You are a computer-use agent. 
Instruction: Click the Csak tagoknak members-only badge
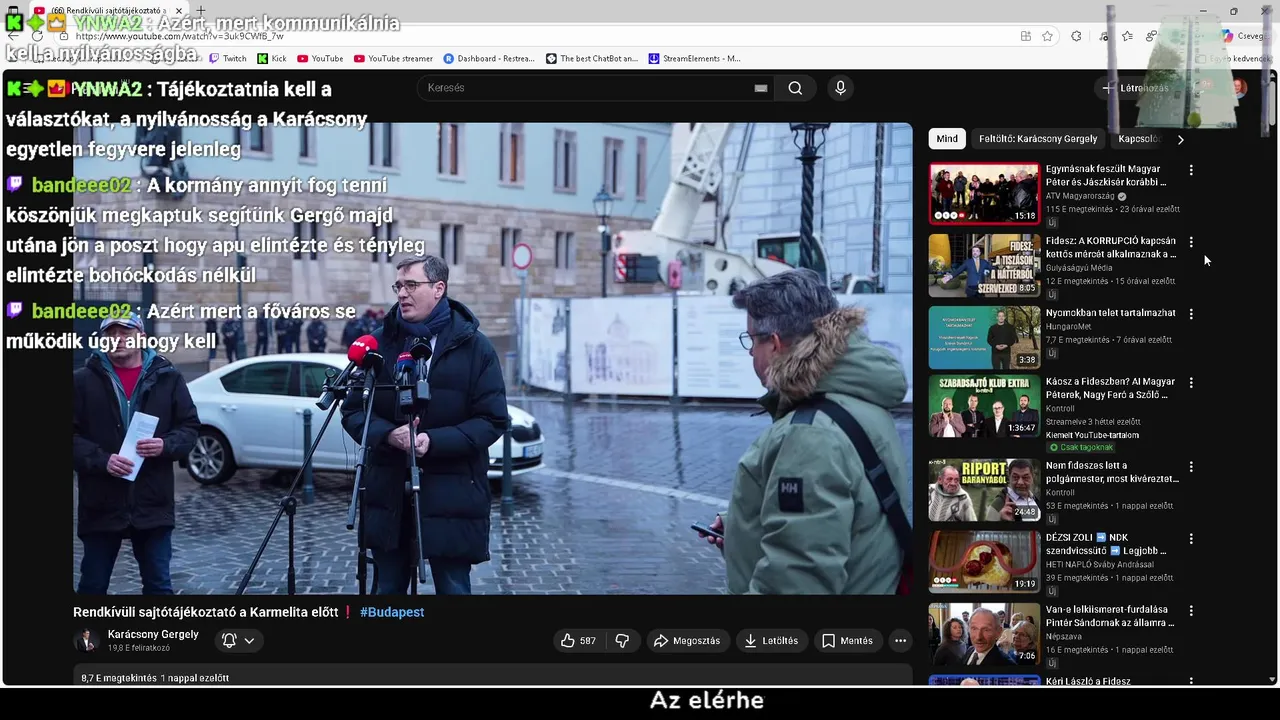(1082, 447)
